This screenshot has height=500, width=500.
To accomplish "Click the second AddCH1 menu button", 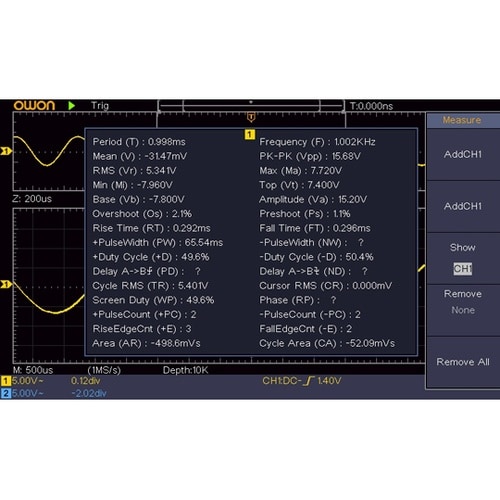I will tap(463, 206).
